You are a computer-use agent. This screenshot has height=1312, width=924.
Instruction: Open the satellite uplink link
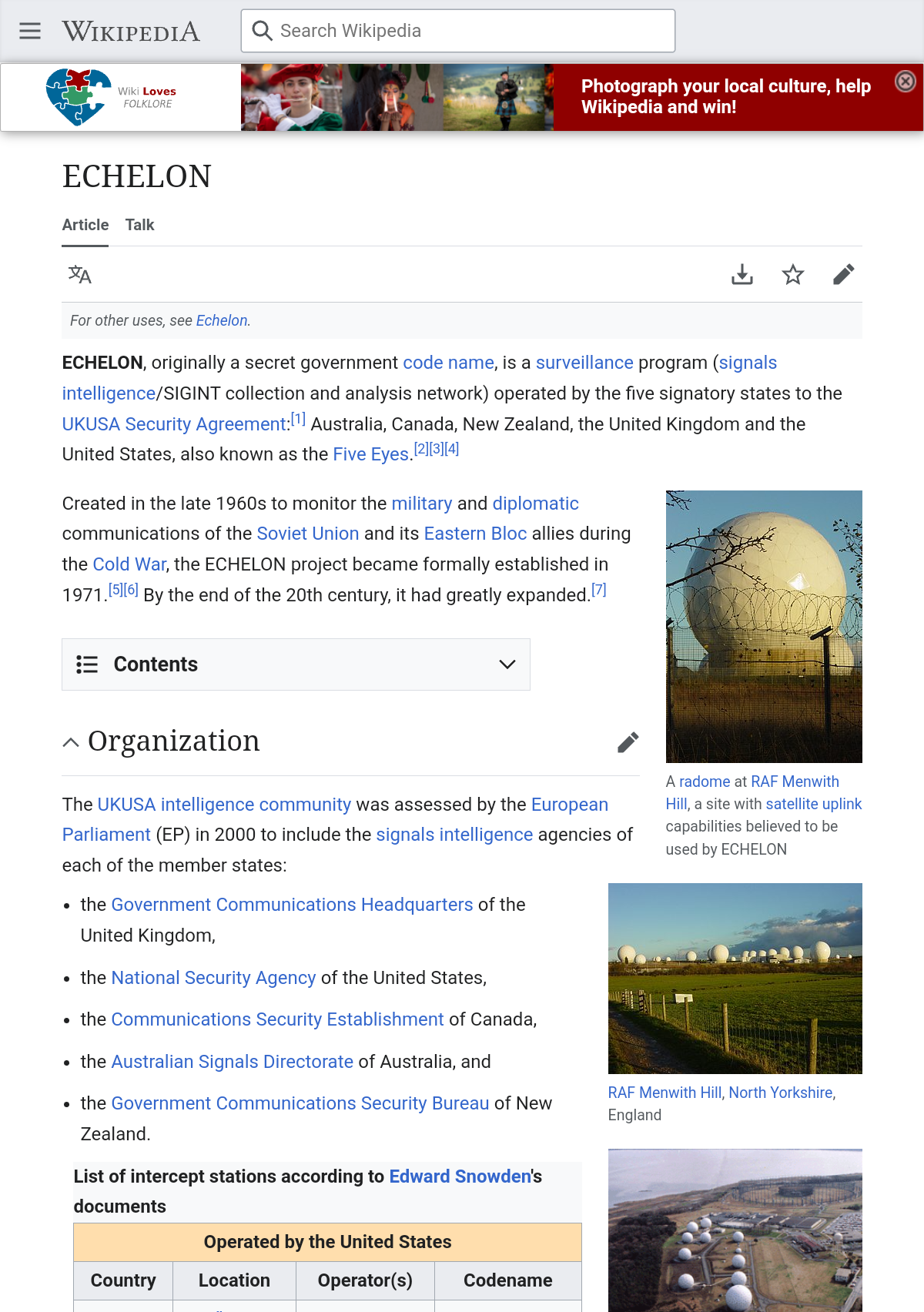814,804
